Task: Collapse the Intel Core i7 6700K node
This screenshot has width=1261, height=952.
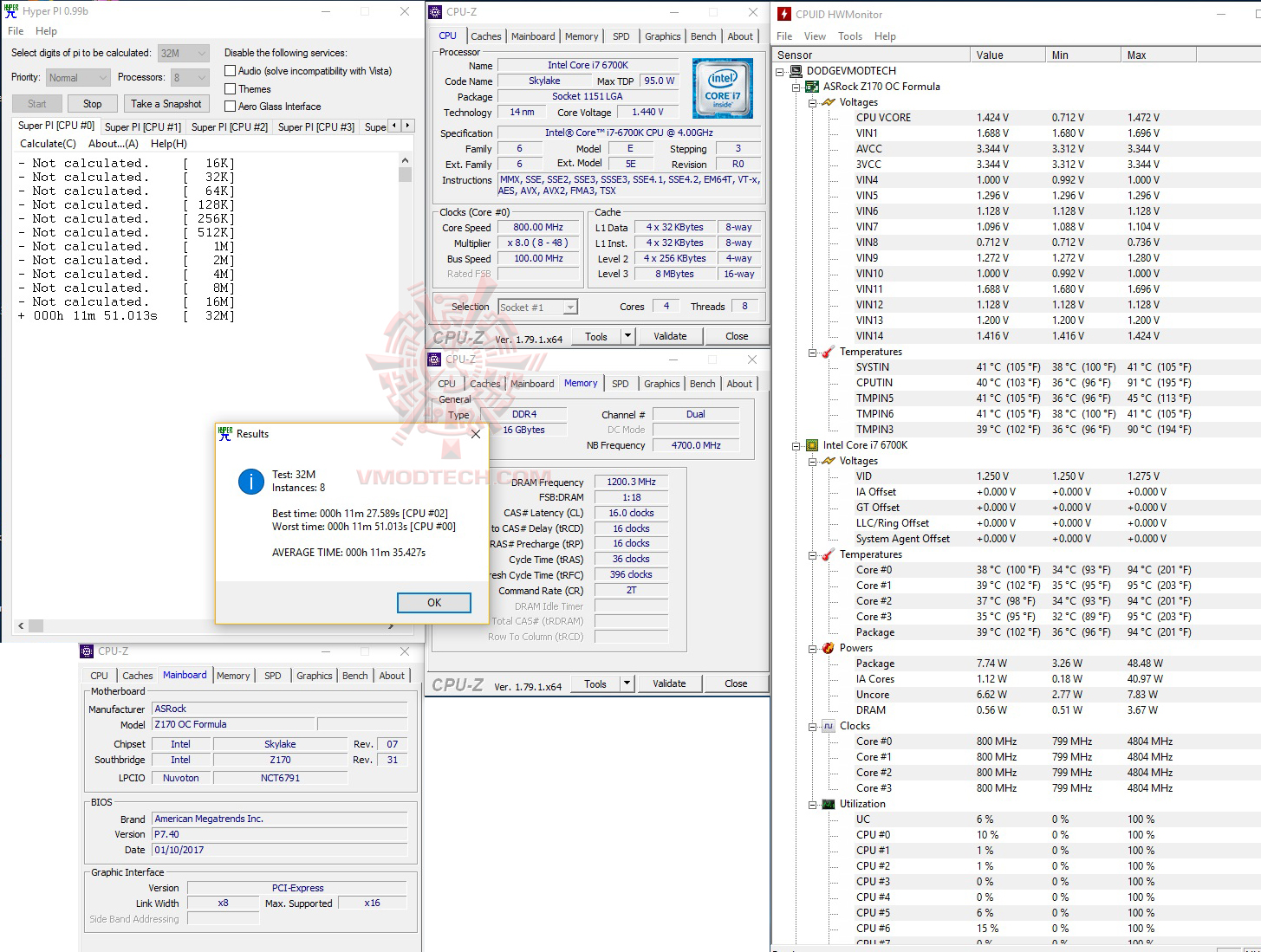Action: pos(796,445)
